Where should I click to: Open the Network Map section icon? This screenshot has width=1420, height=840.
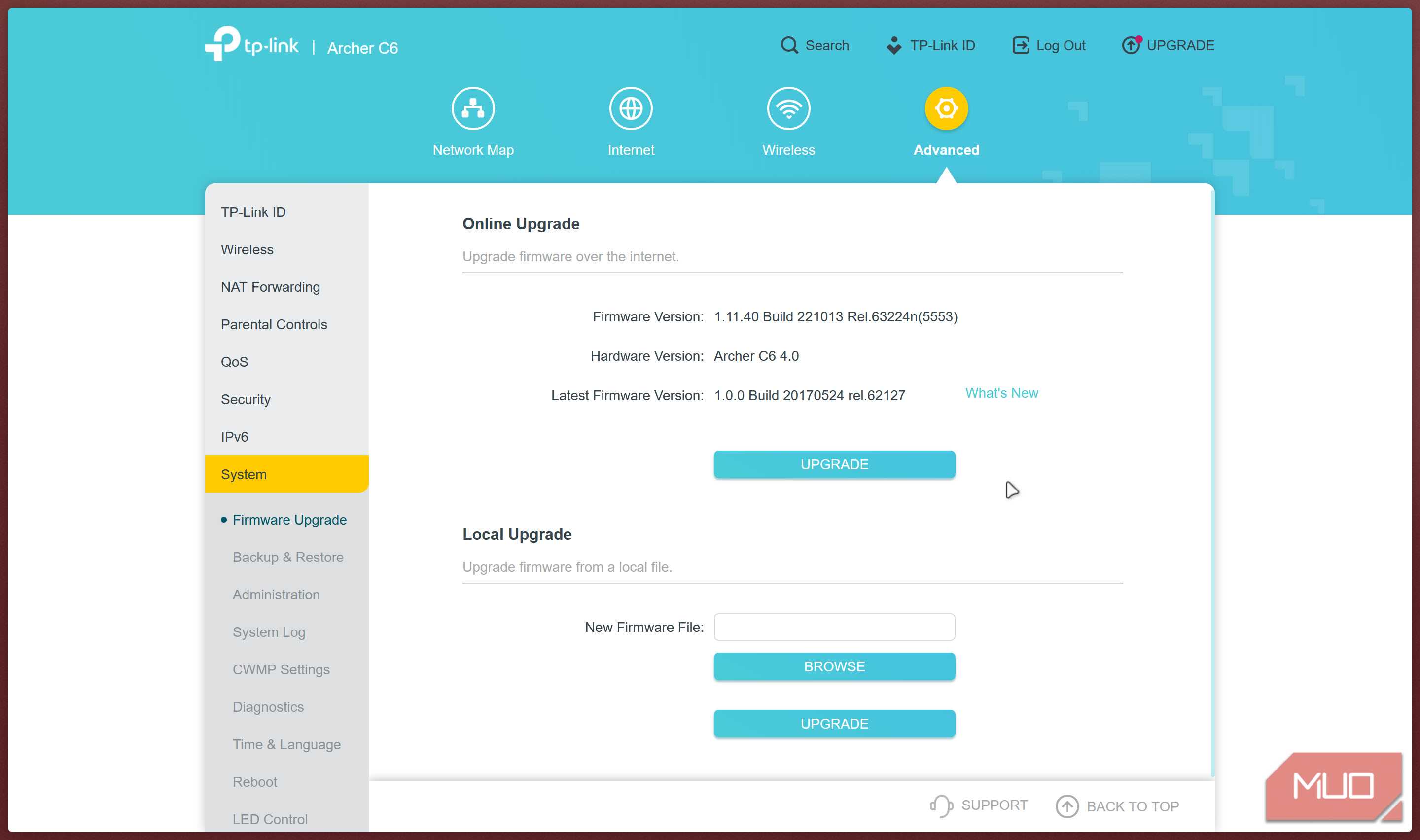pos(473,107)
